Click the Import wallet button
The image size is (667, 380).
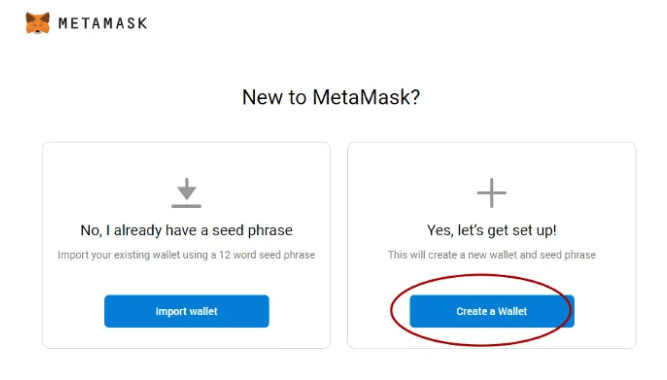[x=187, y=311]
